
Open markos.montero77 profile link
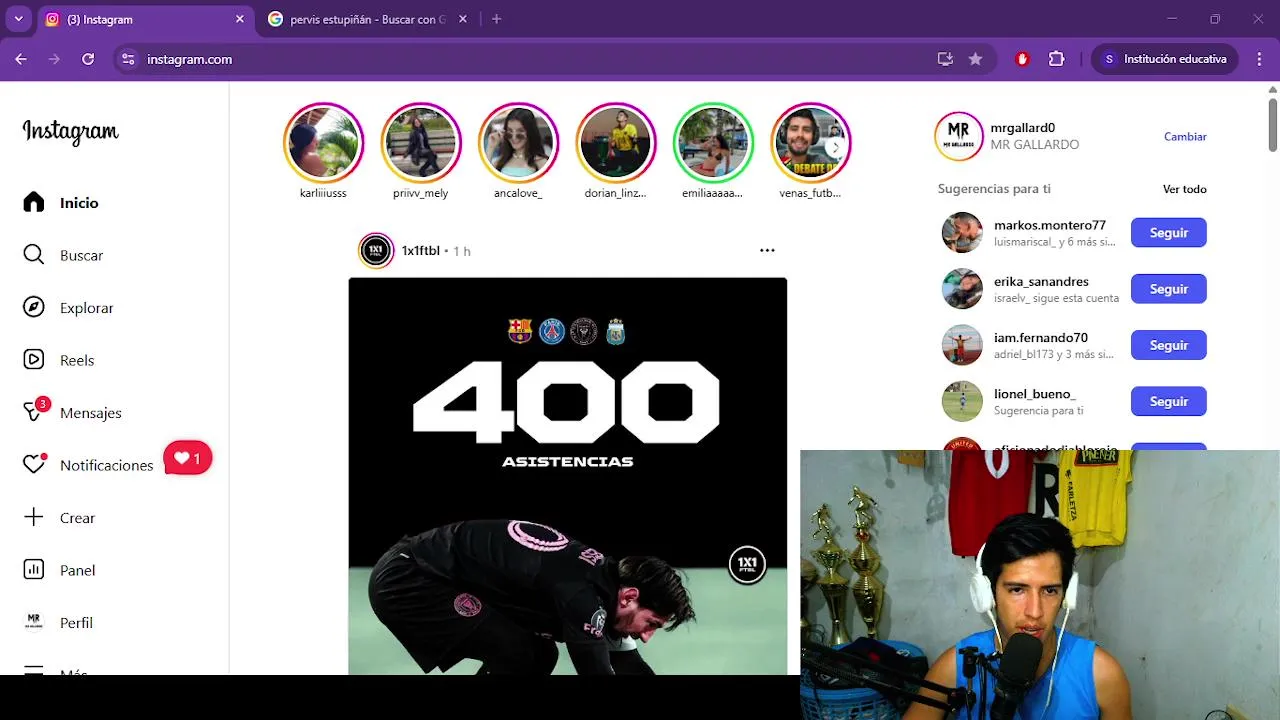(1049, 225)
